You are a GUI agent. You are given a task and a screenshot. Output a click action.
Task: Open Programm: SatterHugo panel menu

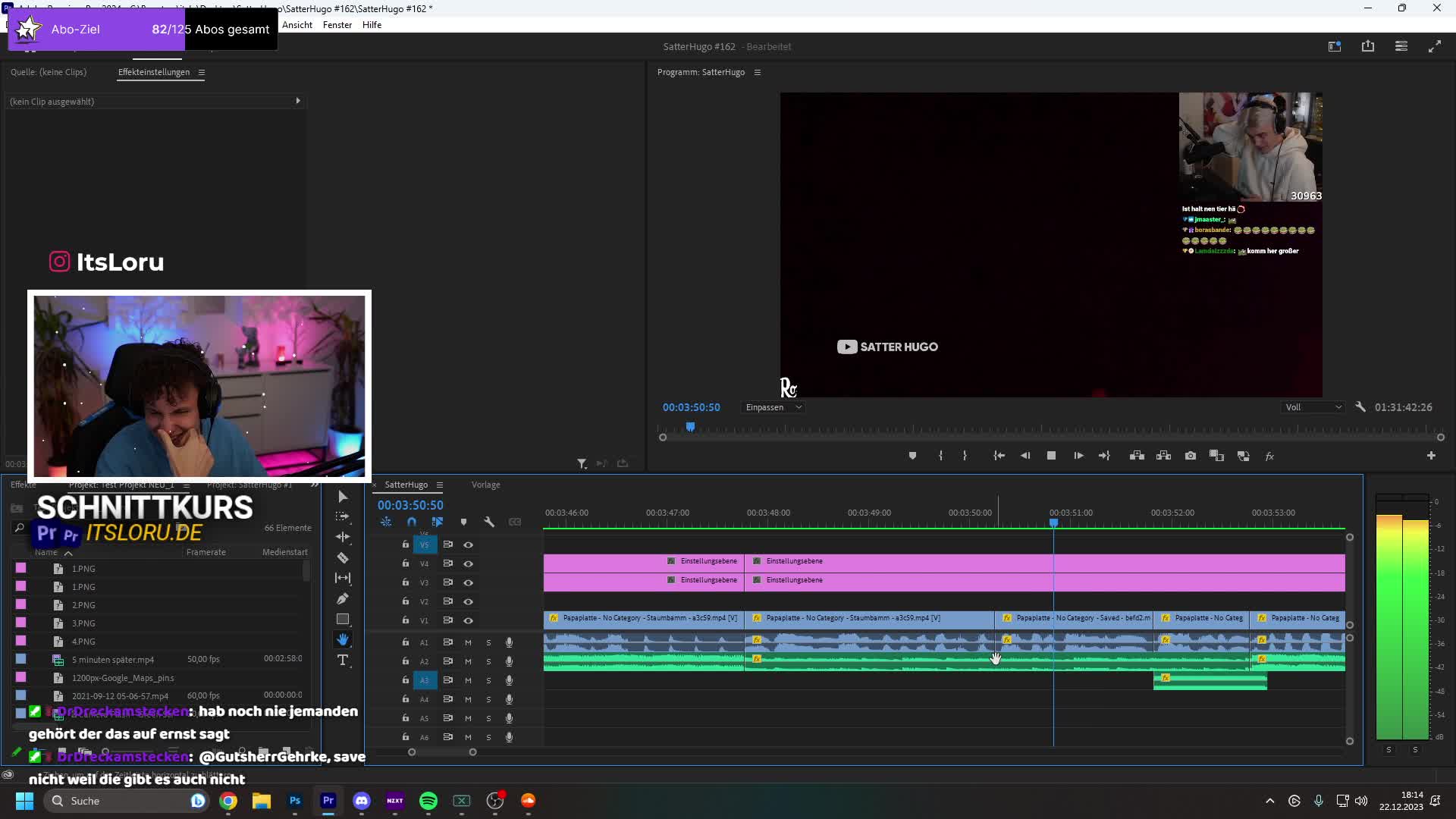[757, 72]
